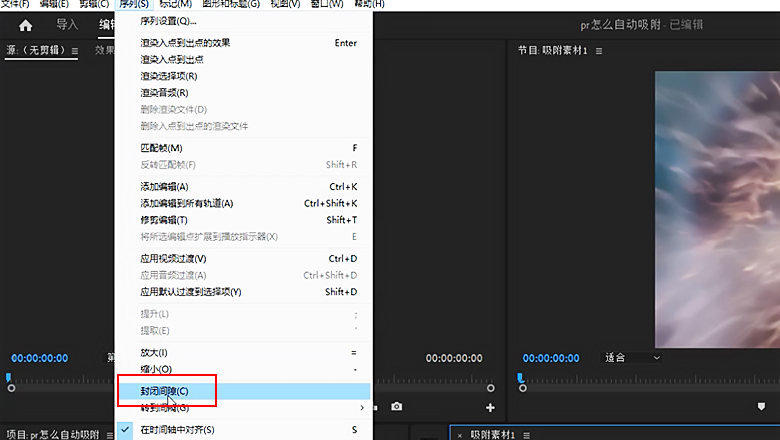Choose 应用视频过渡(V) menu item
780x440 pixels.
(244, 259)
